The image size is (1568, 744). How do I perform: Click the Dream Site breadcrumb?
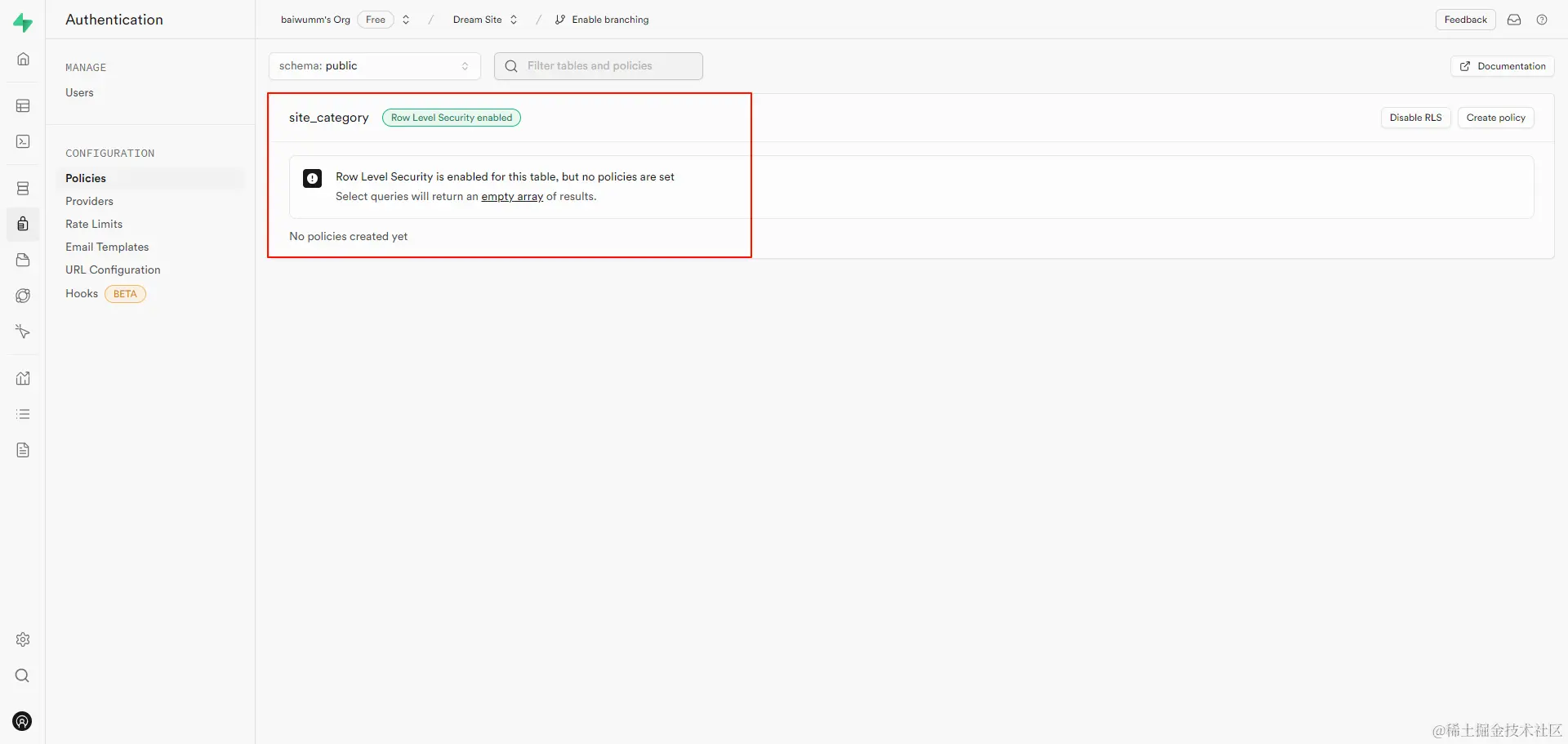pos(477,20)
